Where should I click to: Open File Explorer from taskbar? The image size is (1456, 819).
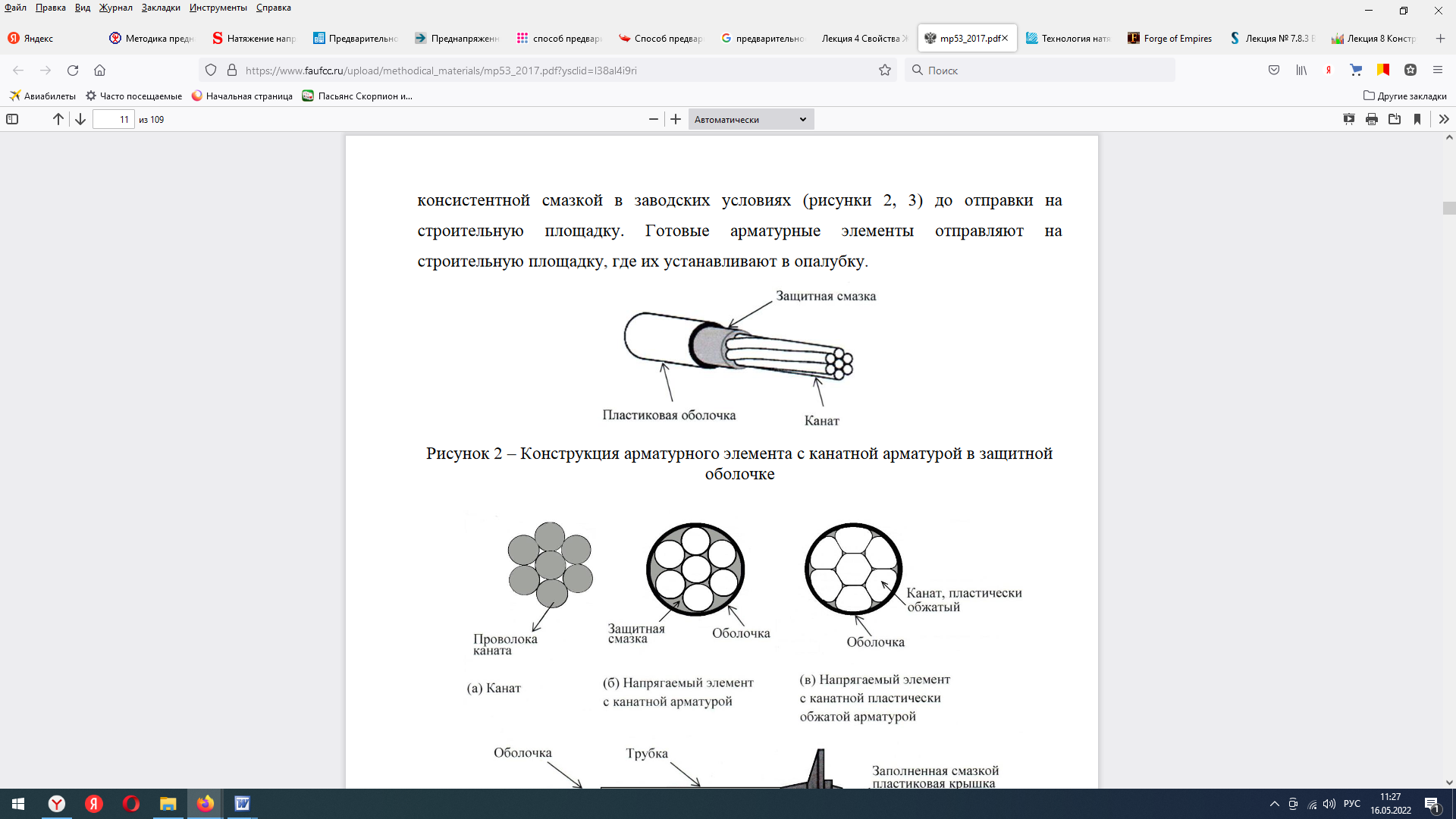(x=168, y=804)
